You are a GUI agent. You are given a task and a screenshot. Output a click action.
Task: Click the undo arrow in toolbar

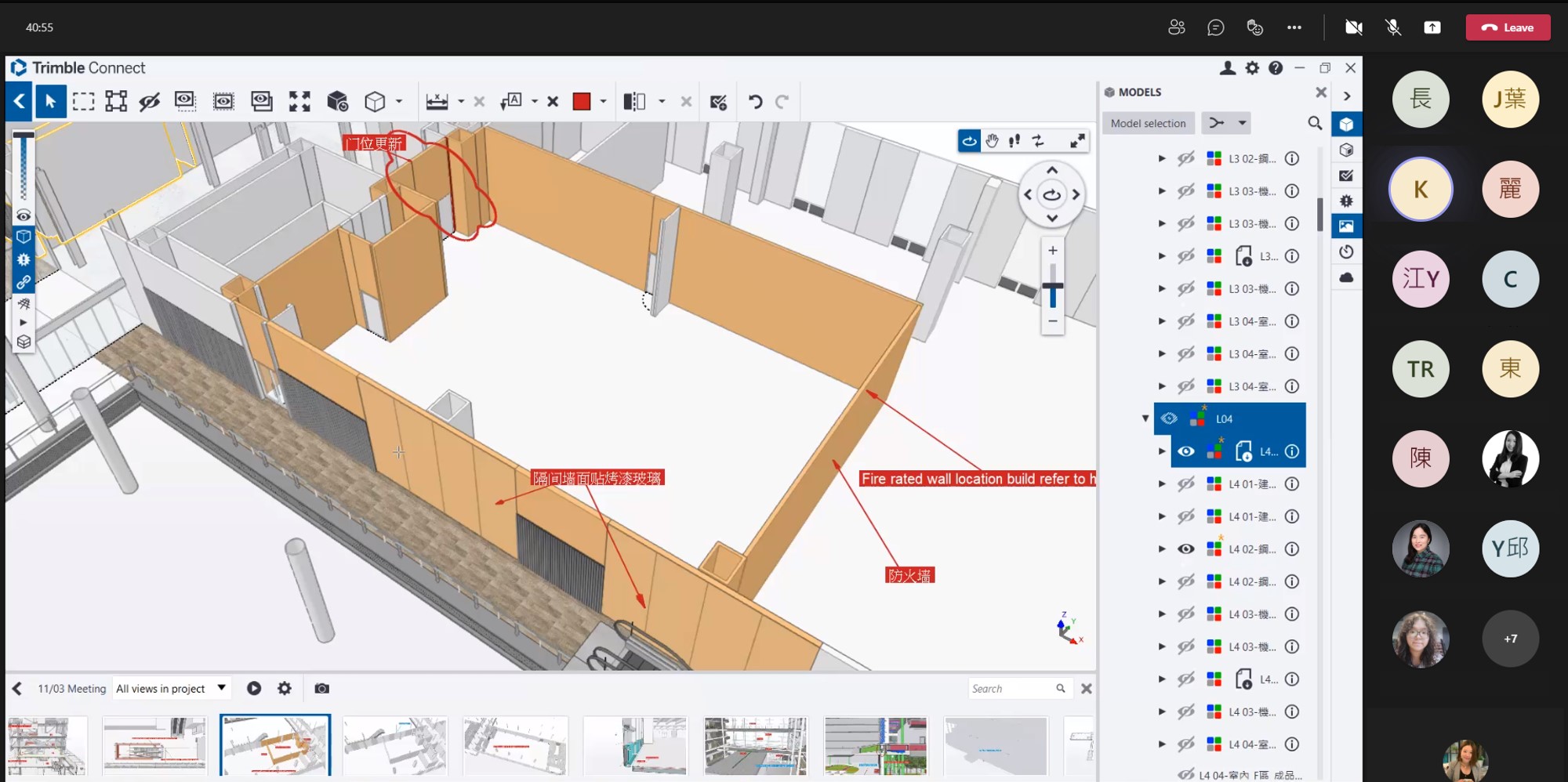[755, 102]
